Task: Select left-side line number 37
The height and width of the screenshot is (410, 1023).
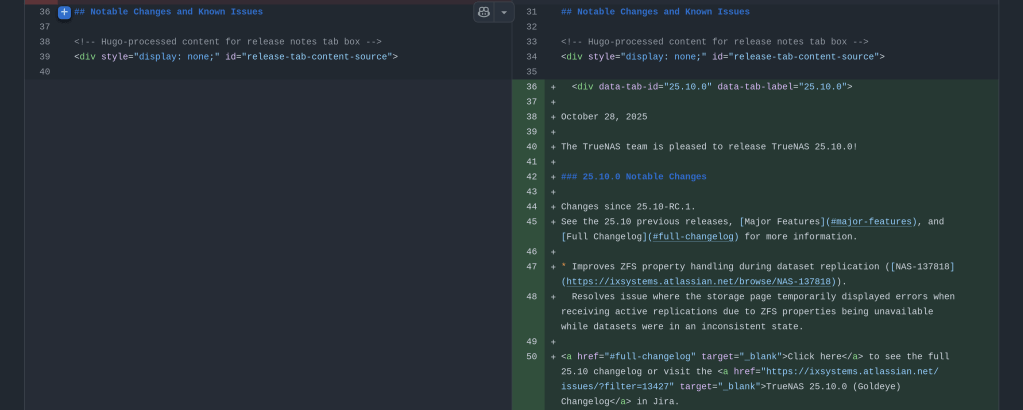Action: 44,27
